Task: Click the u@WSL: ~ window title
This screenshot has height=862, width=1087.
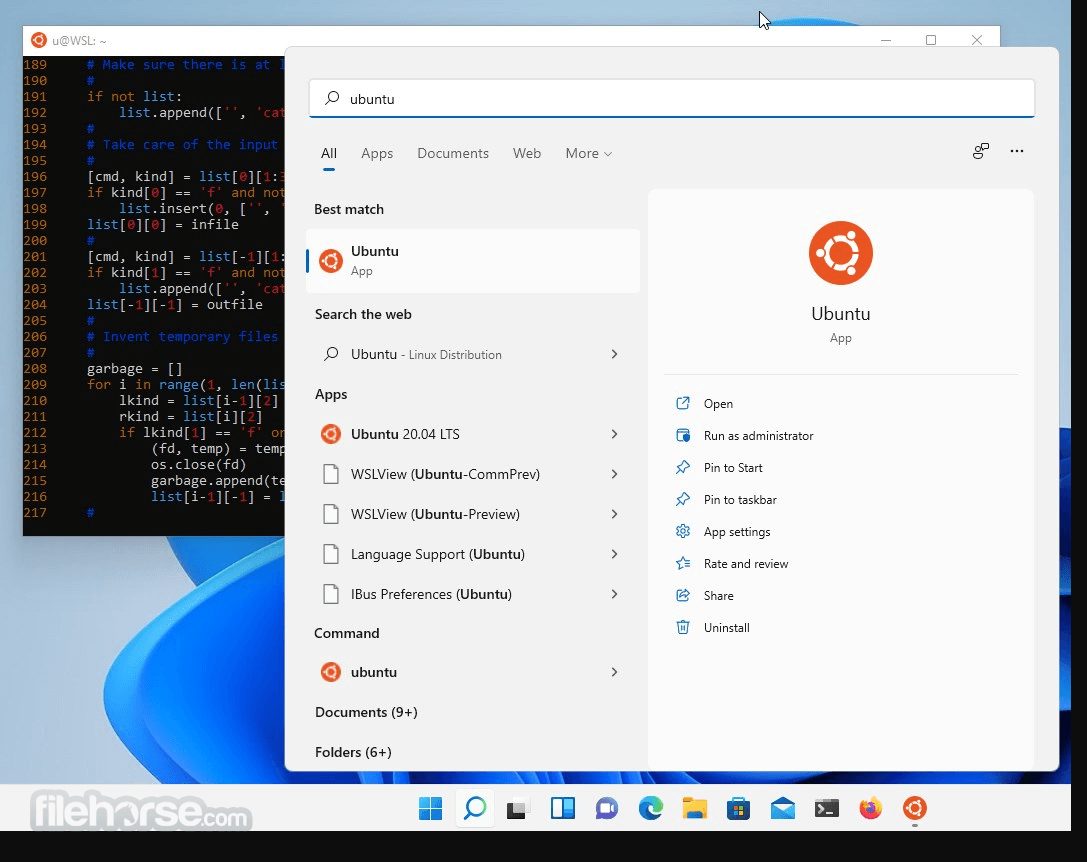Action: click(x=79, y=41)
